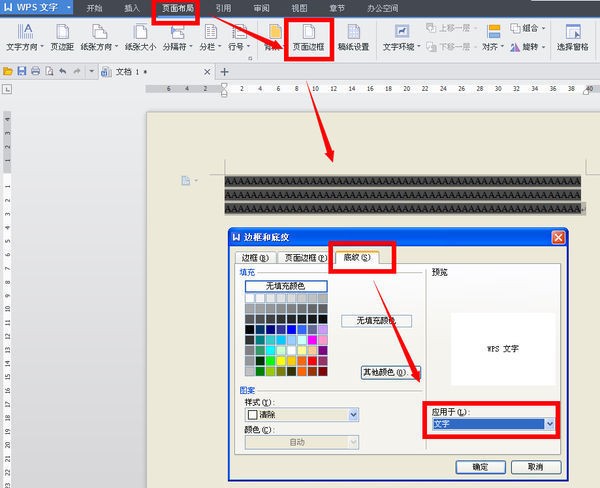The width and height of the screenshot is (600, 488).
Task: Click the 对齐 align icon
Action: coord(494,32)
